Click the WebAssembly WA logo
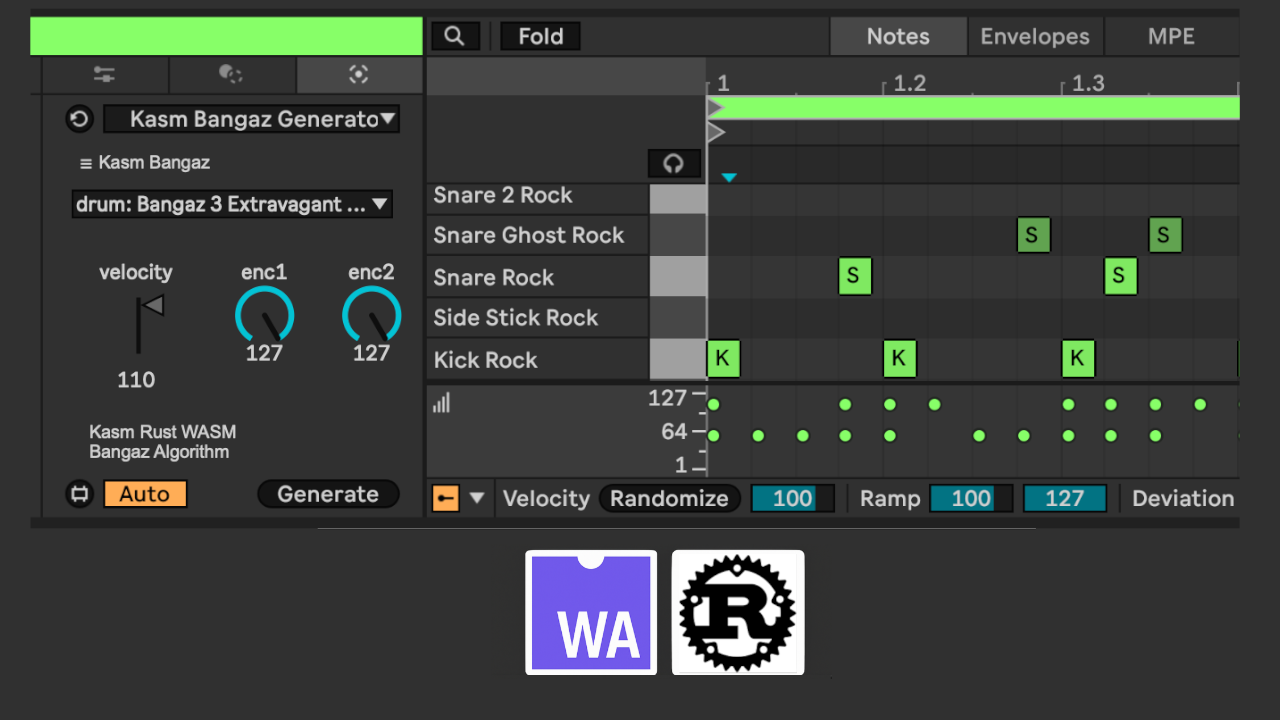The image size is (1280, 720). 591,612
